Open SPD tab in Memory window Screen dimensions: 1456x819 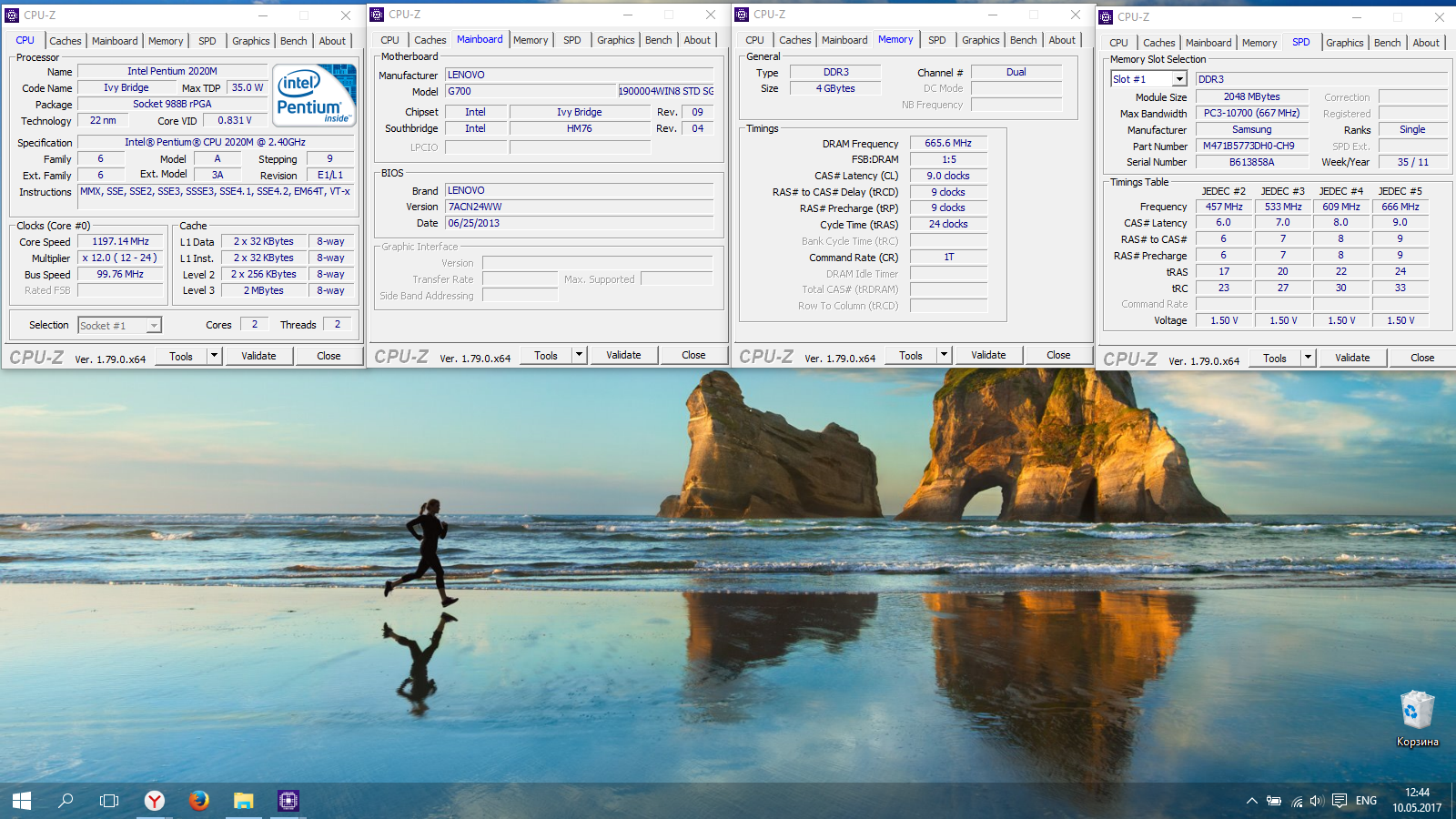point(937,40)
